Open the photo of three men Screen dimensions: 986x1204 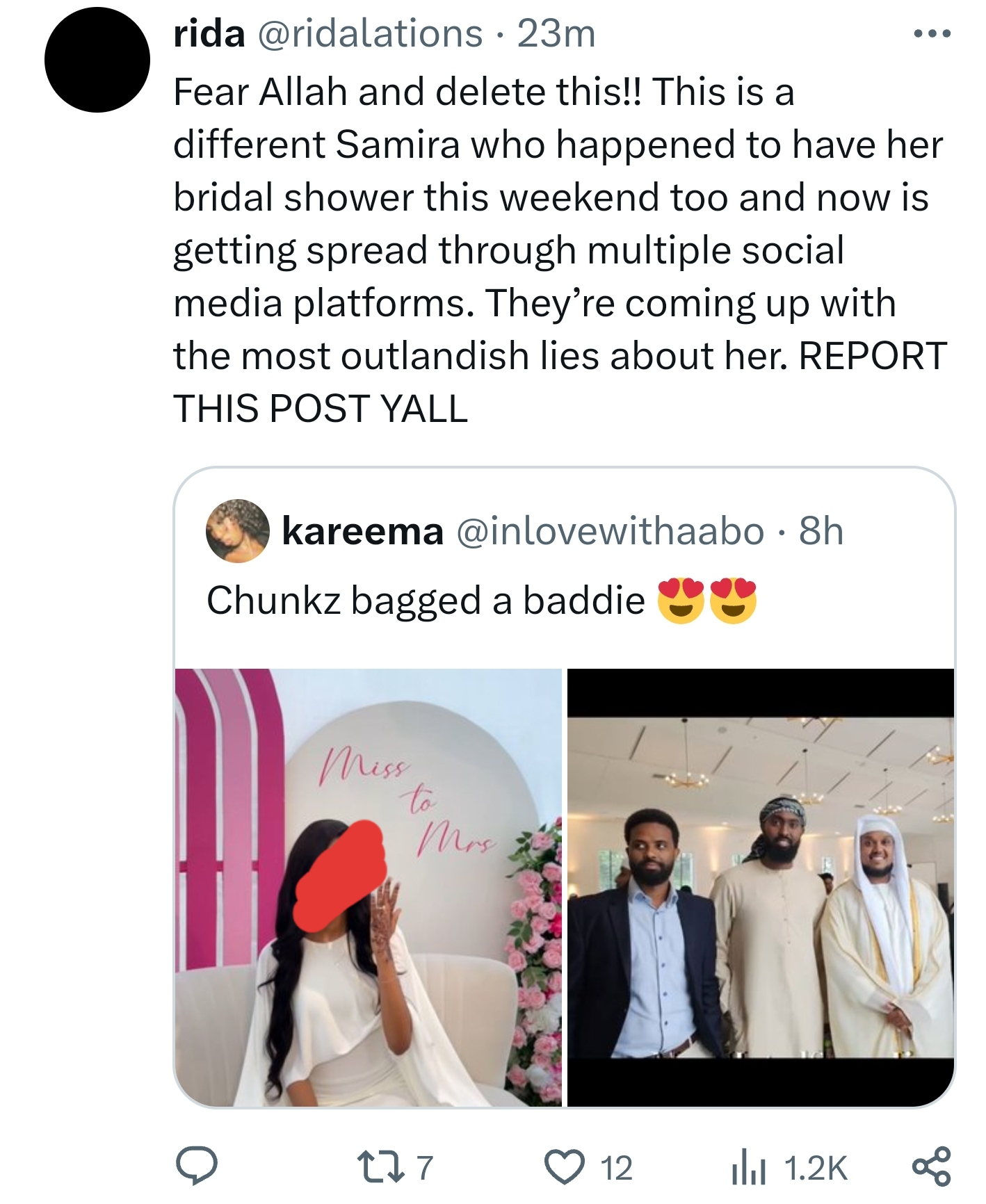coord(761,887)
